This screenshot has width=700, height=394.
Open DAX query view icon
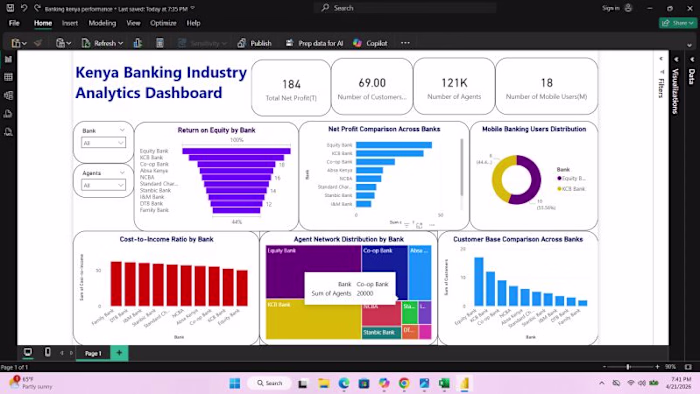pos(8,114)
